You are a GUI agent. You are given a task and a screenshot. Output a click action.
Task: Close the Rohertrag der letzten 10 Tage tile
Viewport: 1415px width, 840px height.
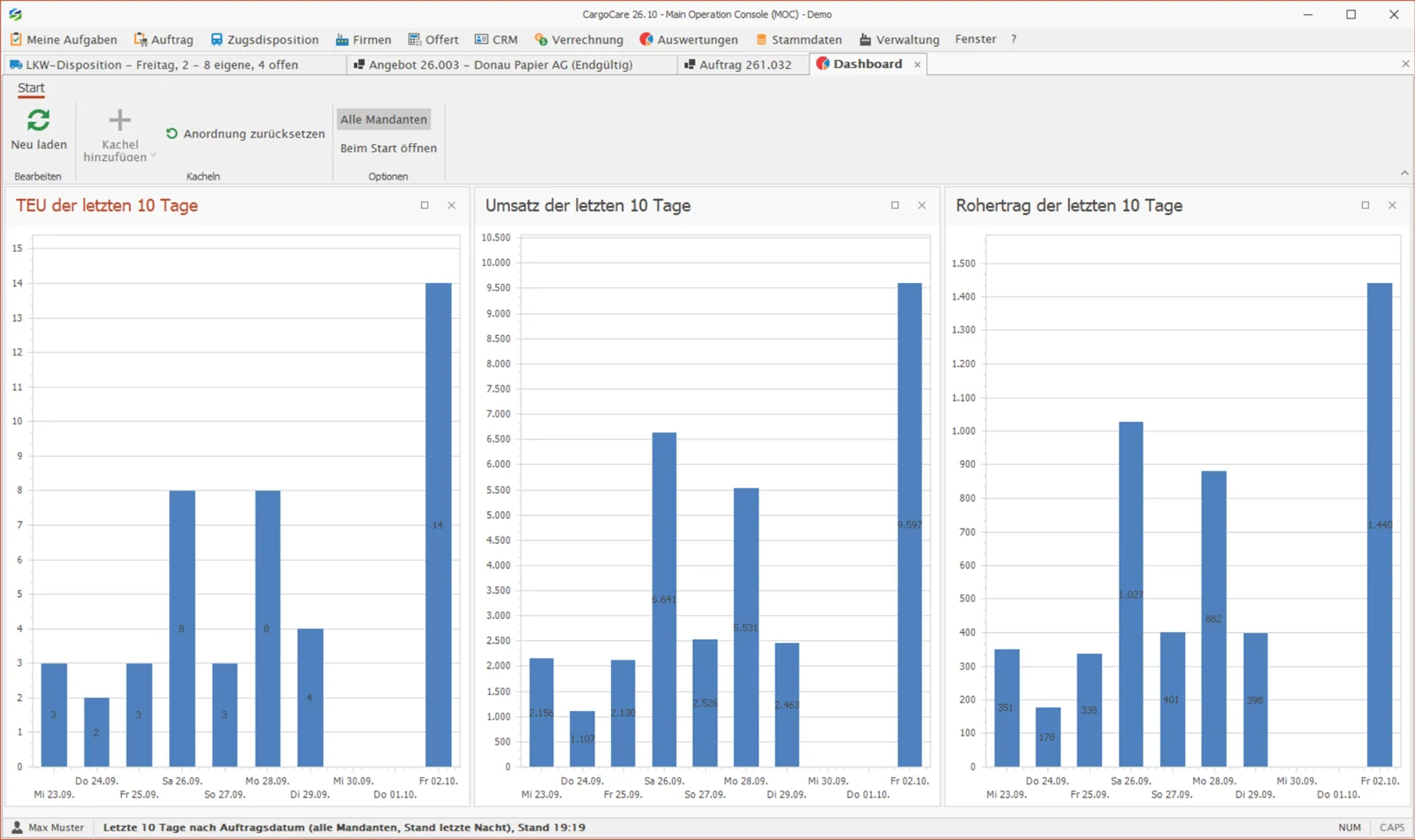point(1392,205)
